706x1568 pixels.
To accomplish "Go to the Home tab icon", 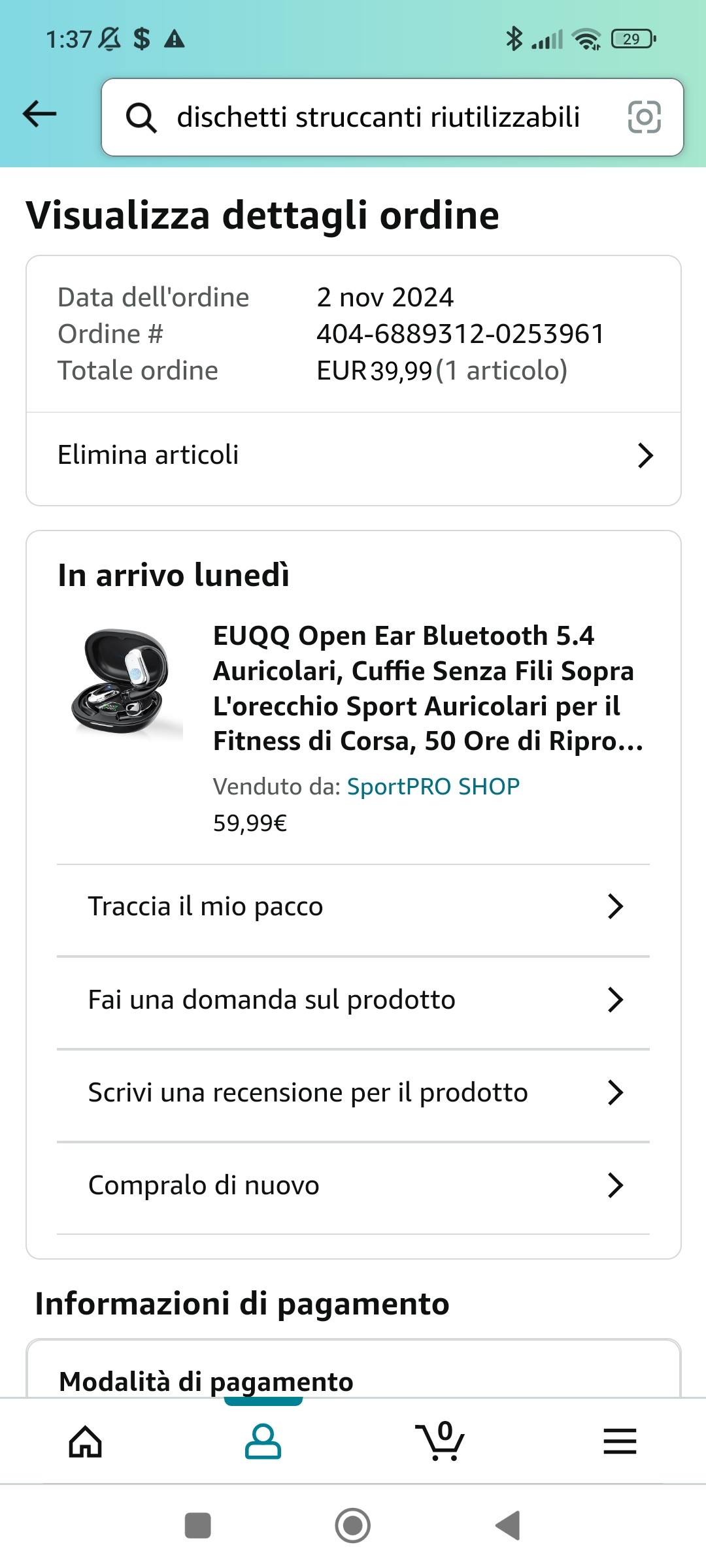I will (86, 1441).
